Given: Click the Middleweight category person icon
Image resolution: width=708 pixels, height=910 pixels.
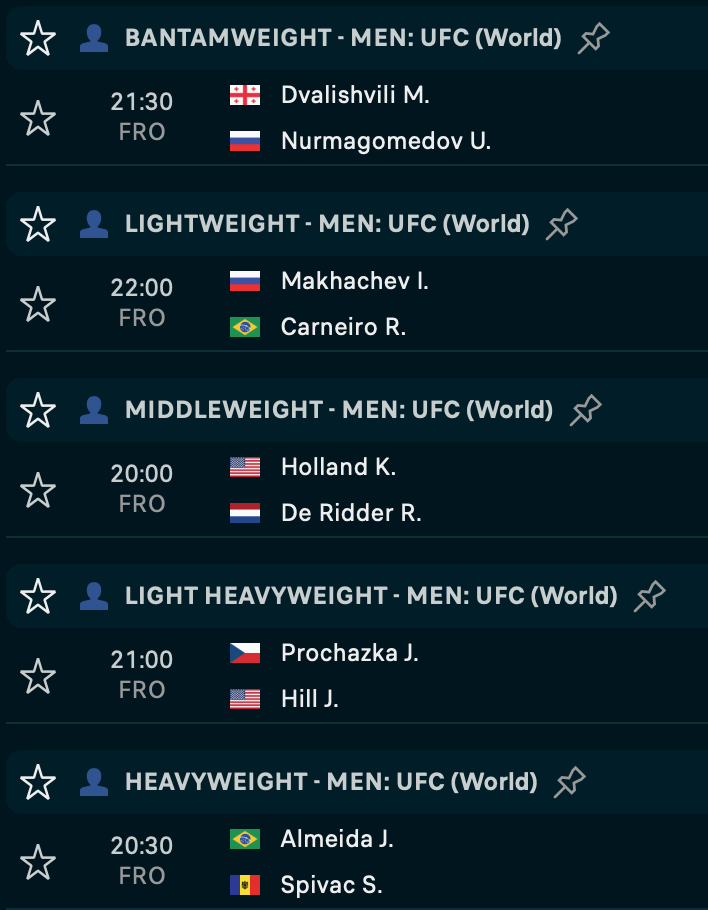Looking at the screenshot, I should (x=94, y=410).
